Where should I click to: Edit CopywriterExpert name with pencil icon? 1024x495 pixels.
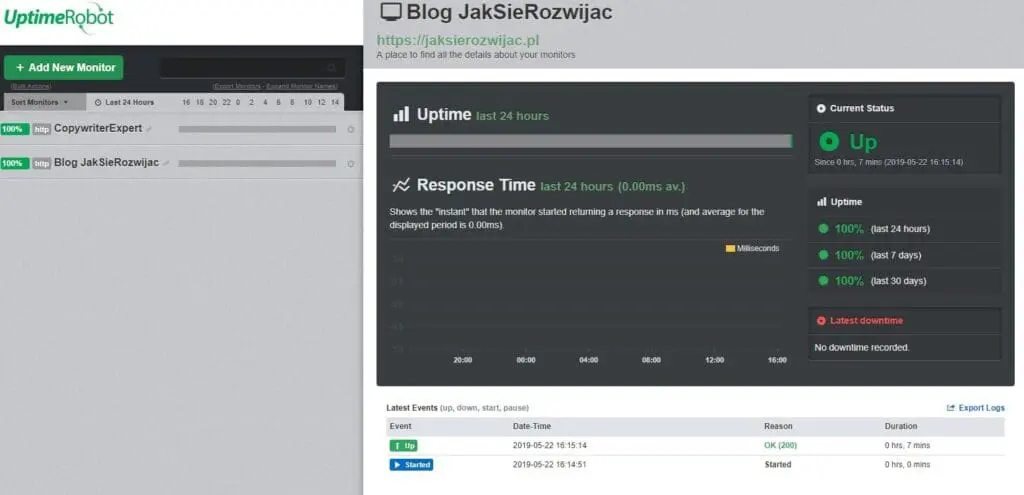149,129
